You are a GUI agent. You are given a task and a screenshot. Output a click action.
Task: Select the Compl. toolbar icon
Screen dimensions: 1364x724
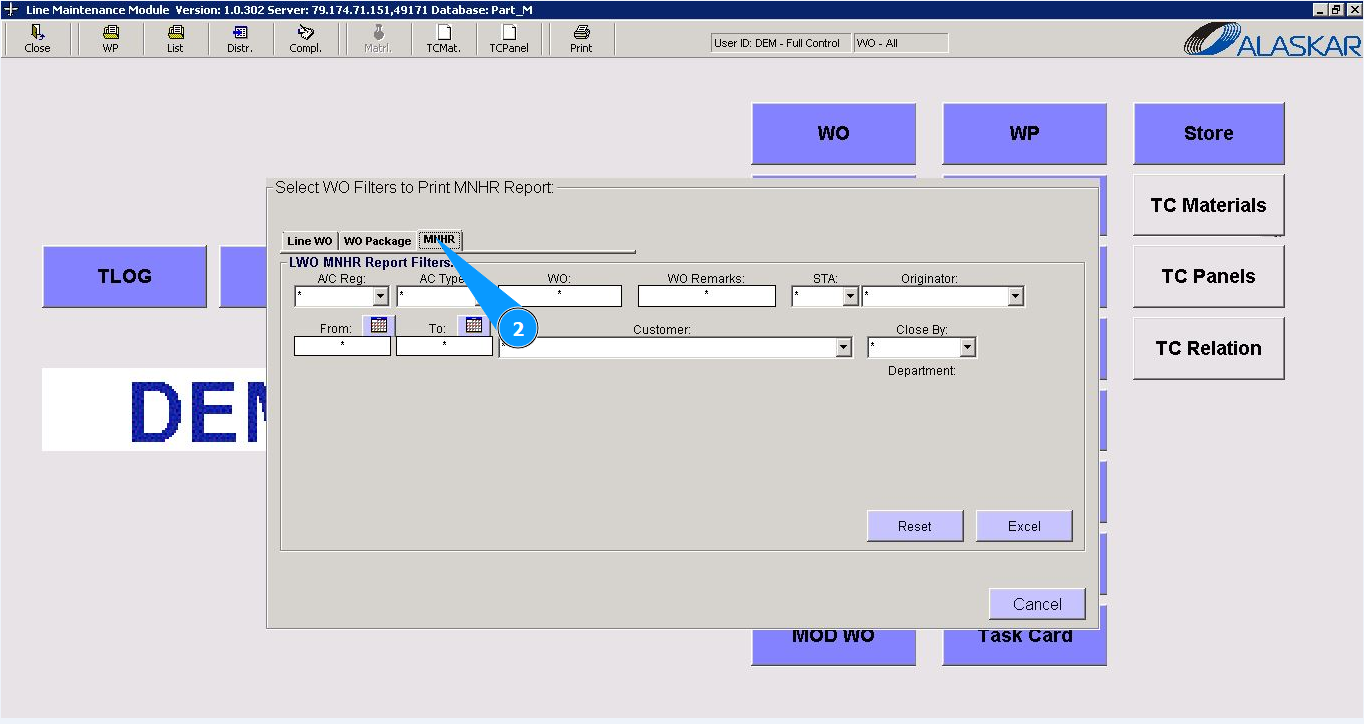305,39
